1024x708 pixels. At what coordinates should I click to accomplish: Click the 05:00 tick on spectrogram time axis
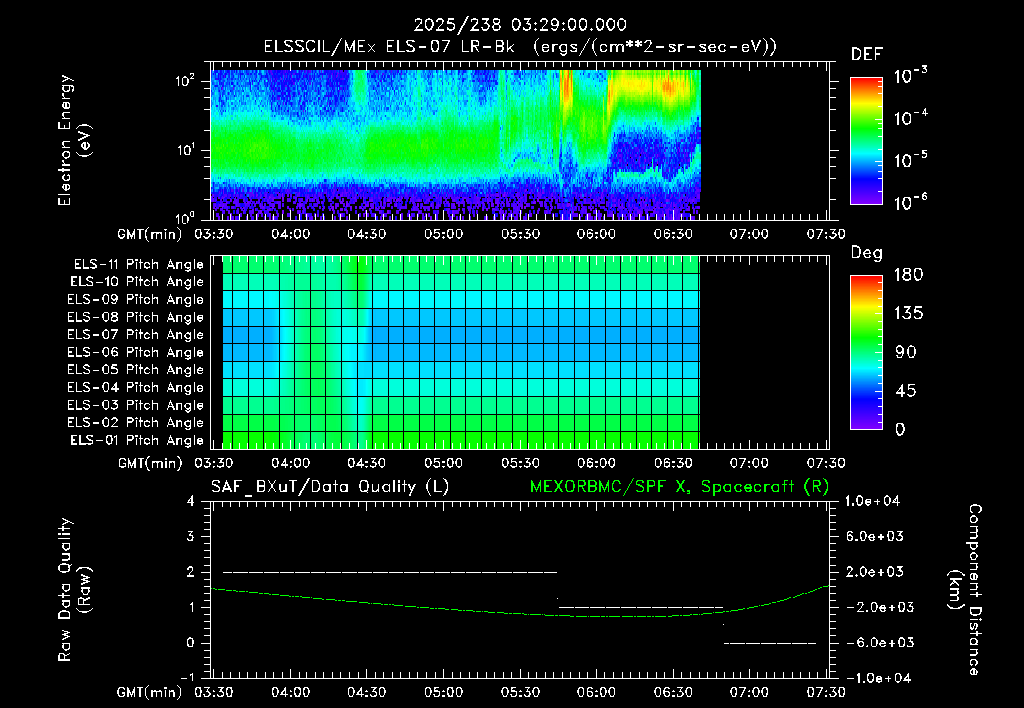443,234
